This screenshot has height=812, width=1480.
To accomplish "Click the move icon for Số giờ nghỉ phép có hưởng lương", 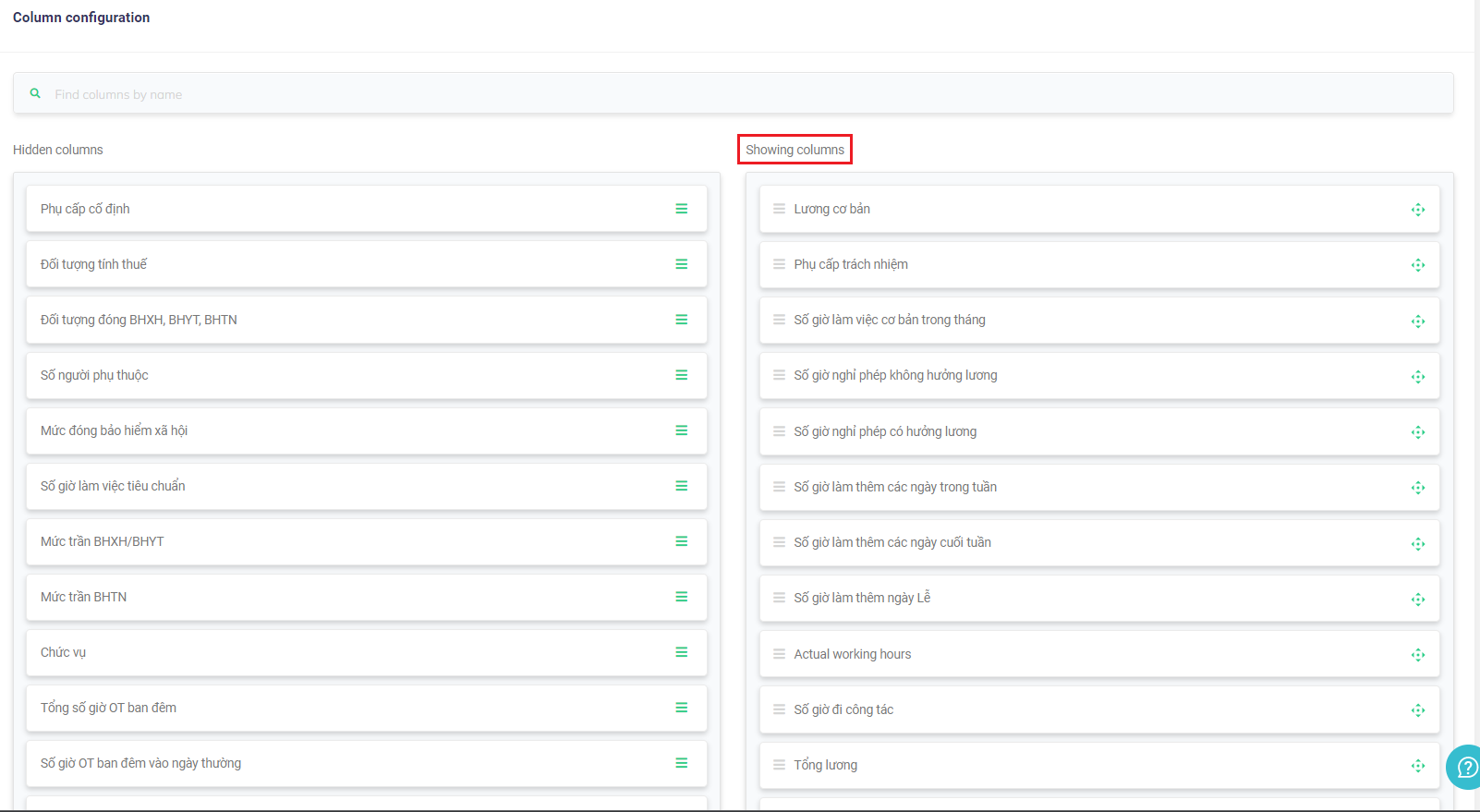I will 1418,432.
